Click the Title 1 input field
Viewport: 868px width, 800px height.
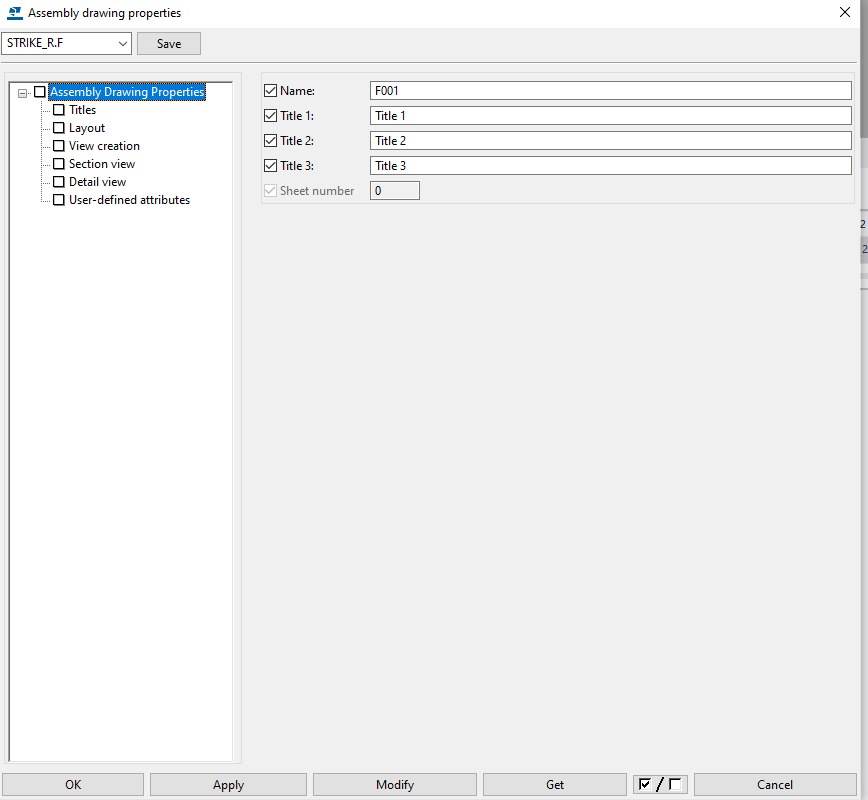pyautogui.click(x=611, y=115)
